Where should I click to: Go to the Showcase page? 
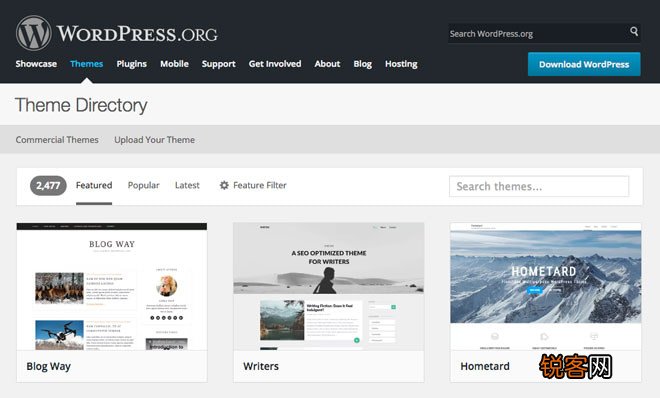pyautogui.click(x=36, y=64)
